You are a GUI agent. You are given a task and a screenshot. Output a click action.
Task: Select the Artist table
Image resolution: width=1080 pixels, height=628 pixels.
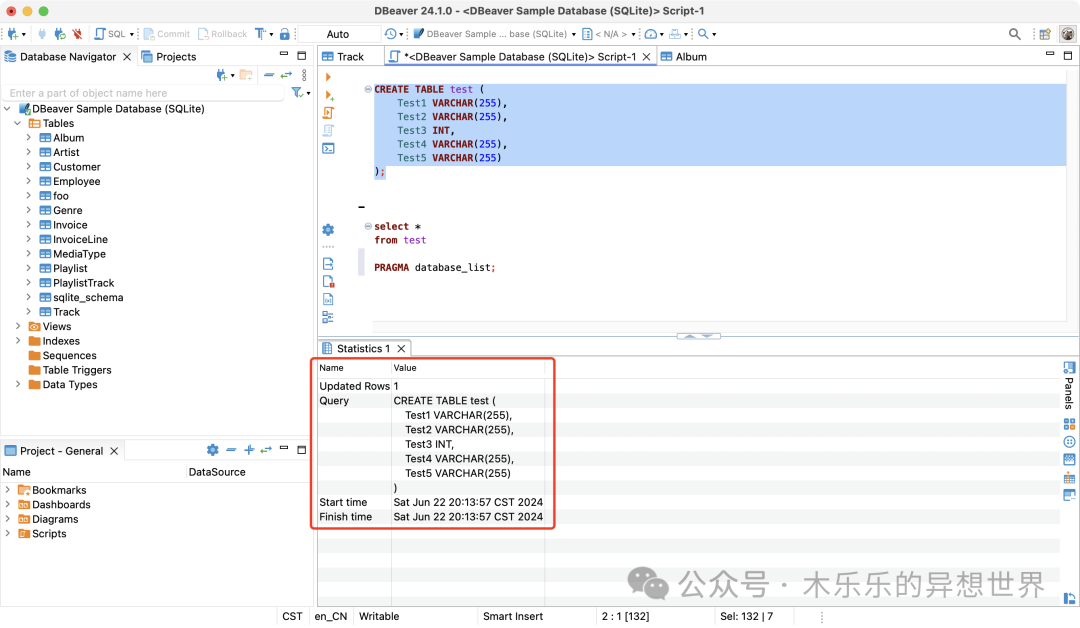pos(66,152)
